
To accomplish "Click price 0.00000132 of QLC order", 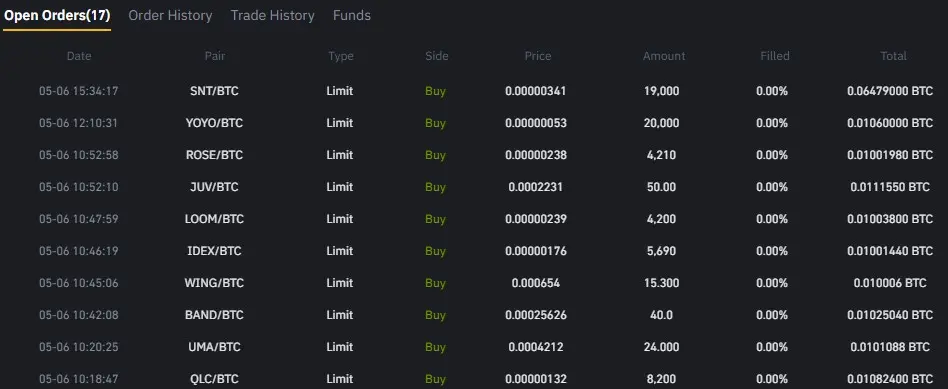I will point(536,379).
